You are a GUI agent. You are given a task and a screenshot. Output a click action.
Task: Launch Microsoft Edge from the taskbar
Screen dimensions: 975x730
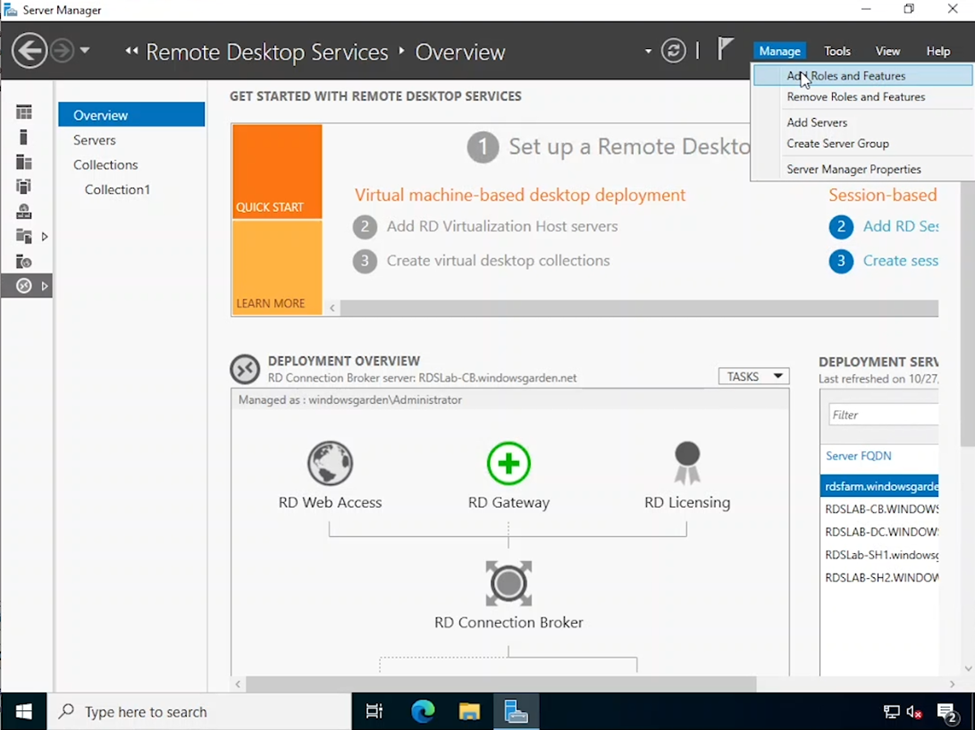pos(423,711)
